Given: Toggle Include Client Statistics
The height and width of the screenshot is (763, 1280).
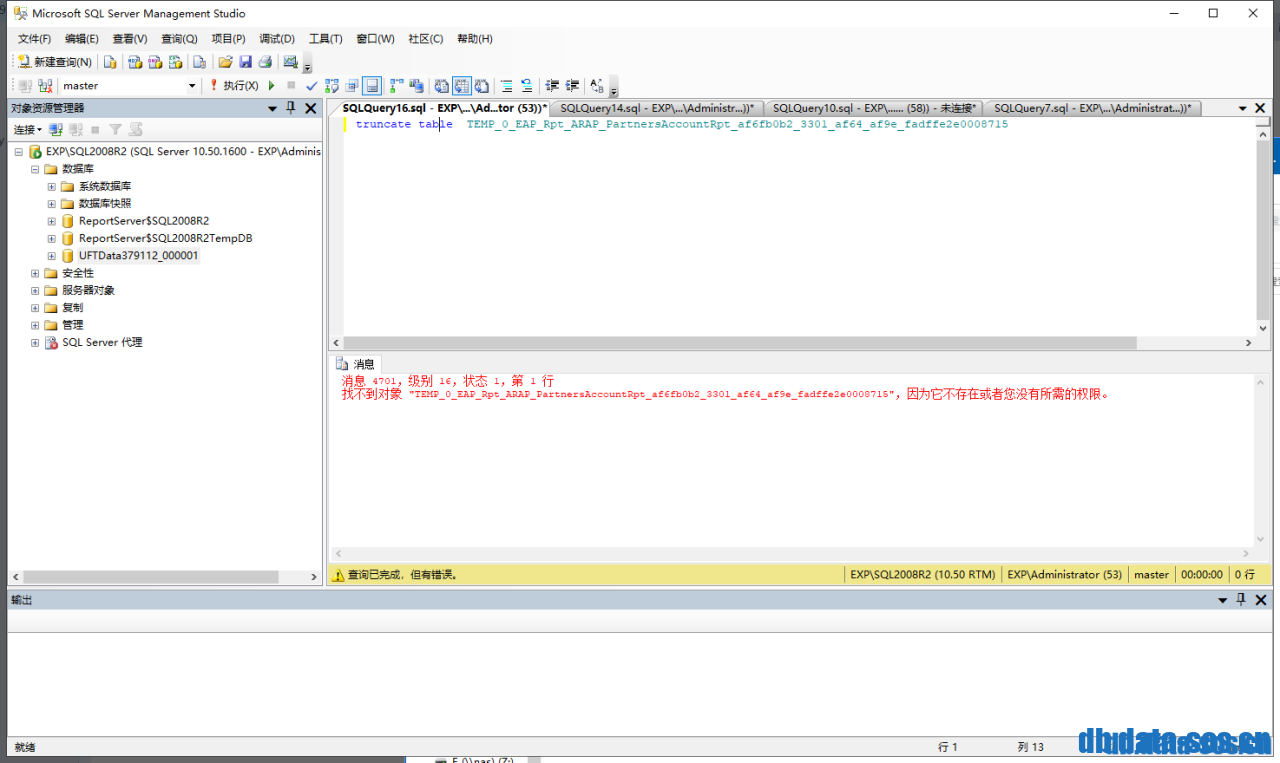Looking at the screenshot, I should click(416, 86).
